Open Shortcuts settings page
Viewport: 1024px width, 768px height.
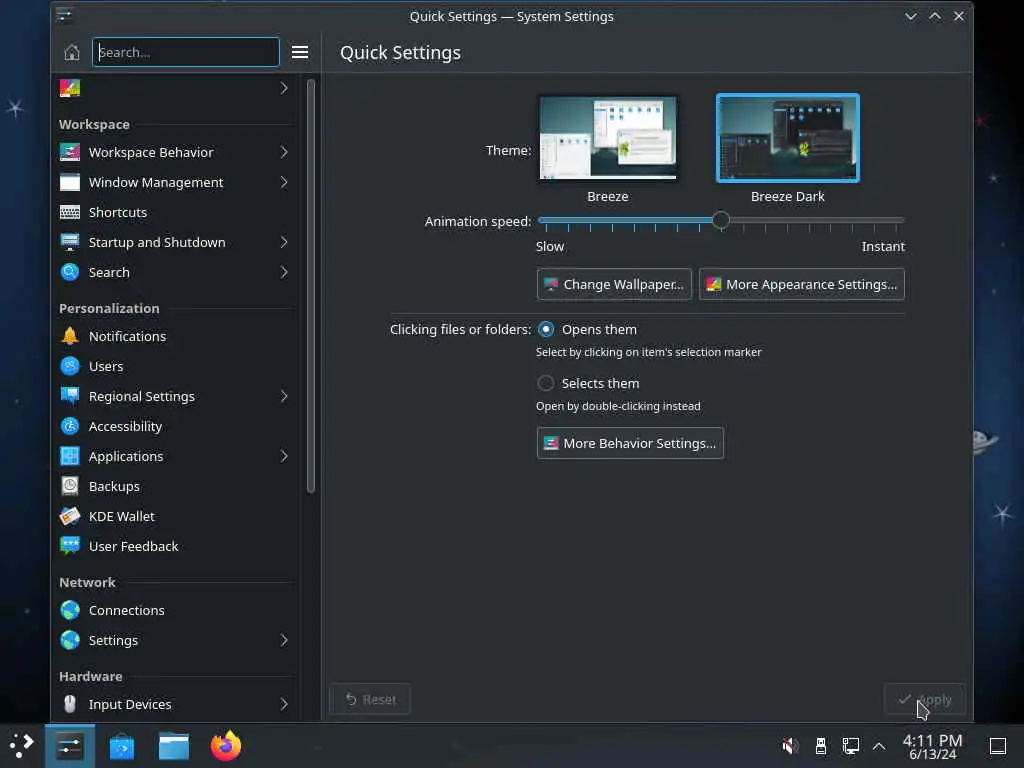174,212
